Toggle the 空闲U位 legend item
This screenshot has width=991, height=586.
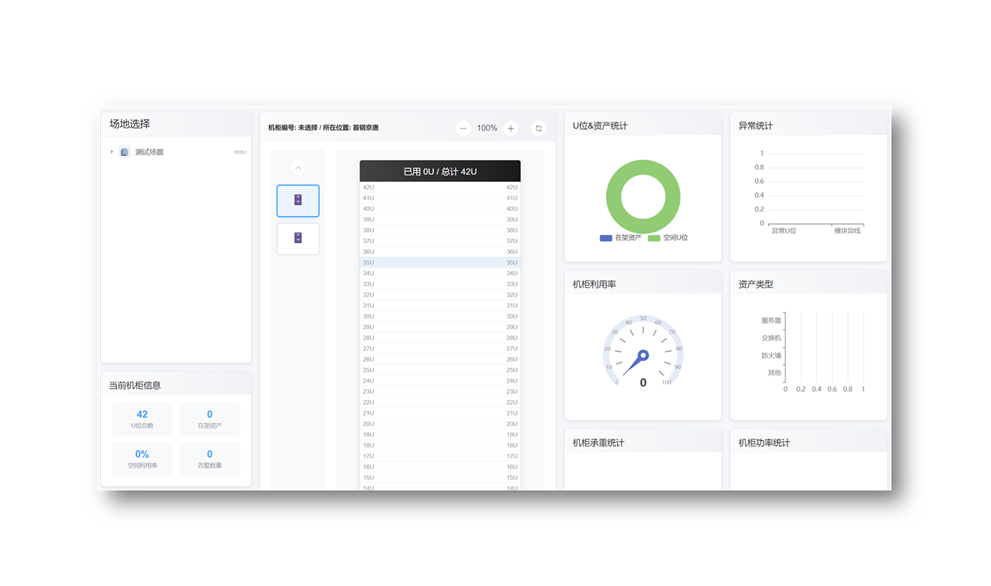click(668, 238)
